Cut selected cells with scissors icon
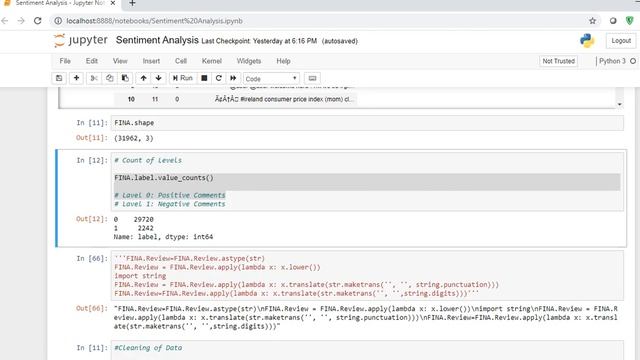Viewport: 640px width, 360px height. click(x=94, y=78)
